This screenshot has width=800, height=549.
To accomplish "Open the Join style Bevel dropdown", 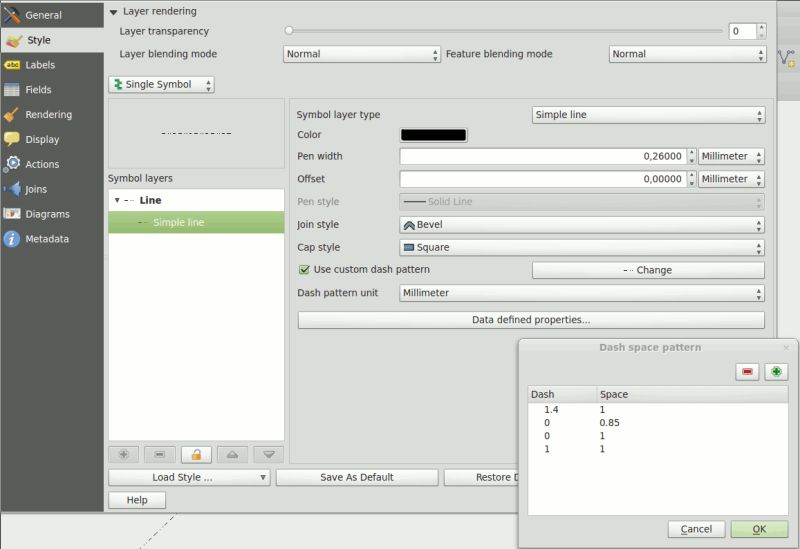I will pos(582,225).
